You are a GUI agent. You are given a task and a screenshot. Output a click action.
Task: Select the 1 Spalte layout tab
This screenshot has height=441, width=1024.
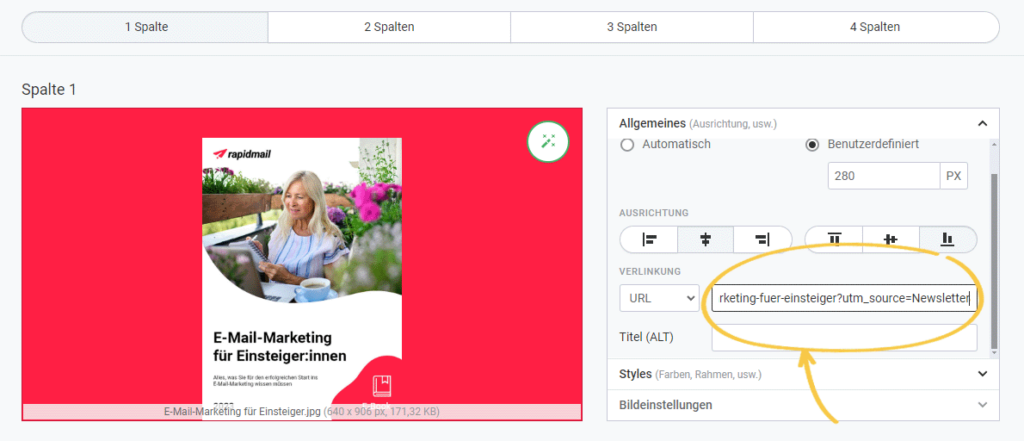[x=145, y=27]
